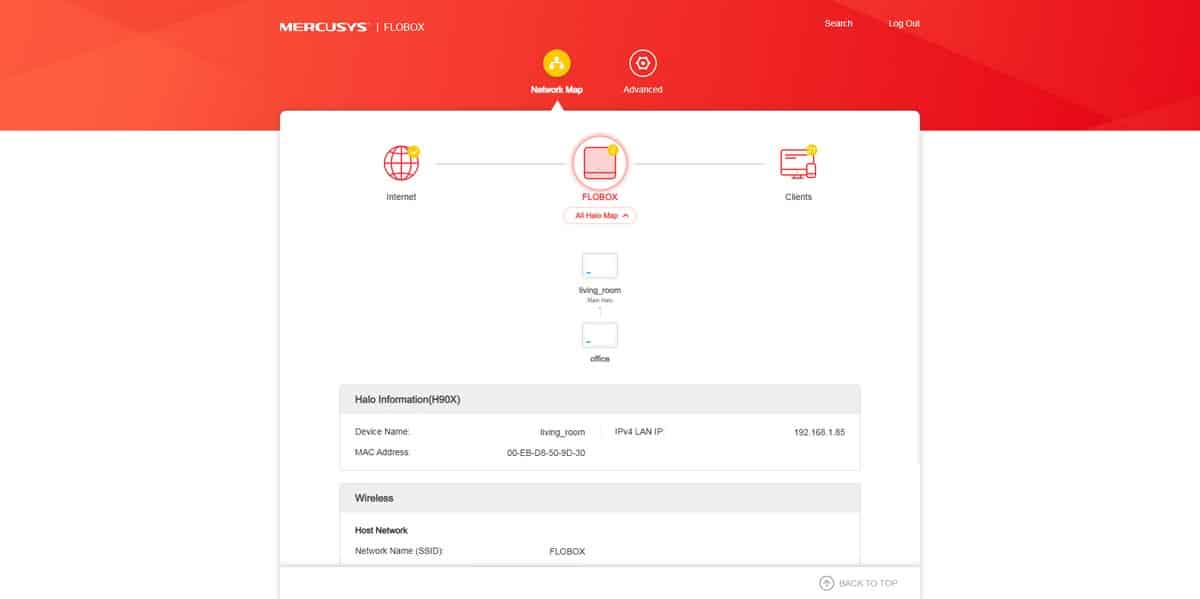Click the Host Network heading
1200x599 pixels.
(381, 530)
